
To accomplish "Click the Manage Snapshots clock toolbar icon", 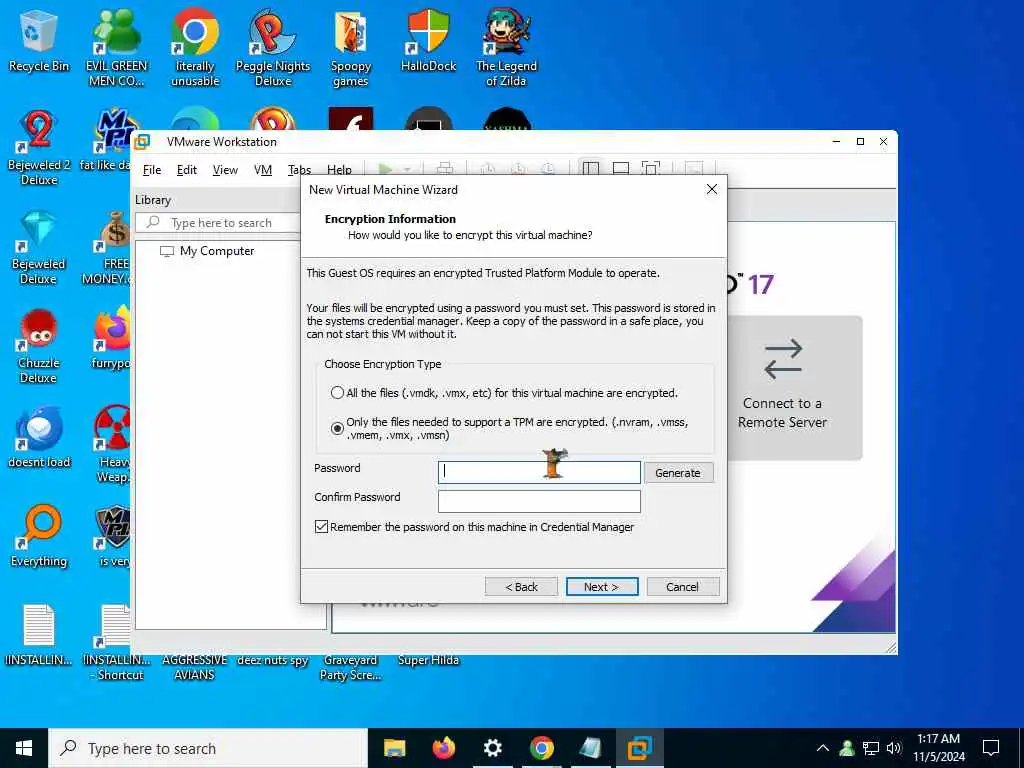I will pos(548,168).
